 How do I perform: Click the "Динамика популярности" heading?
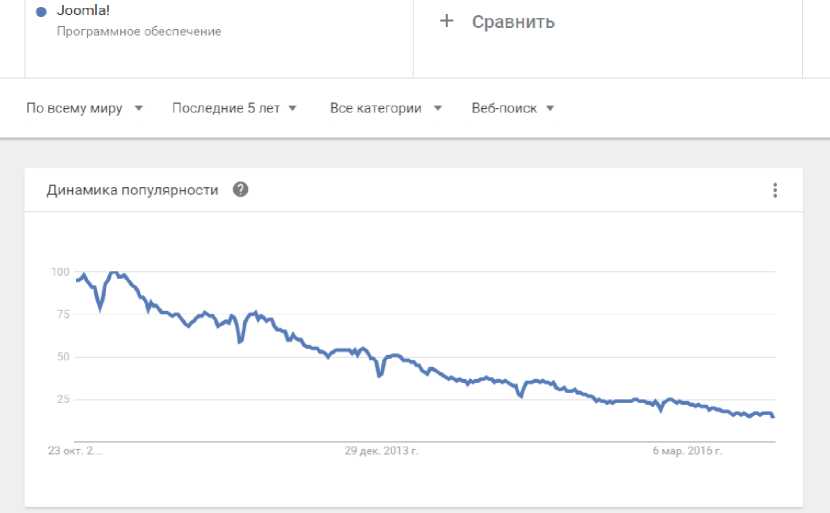tap(132, 190)
